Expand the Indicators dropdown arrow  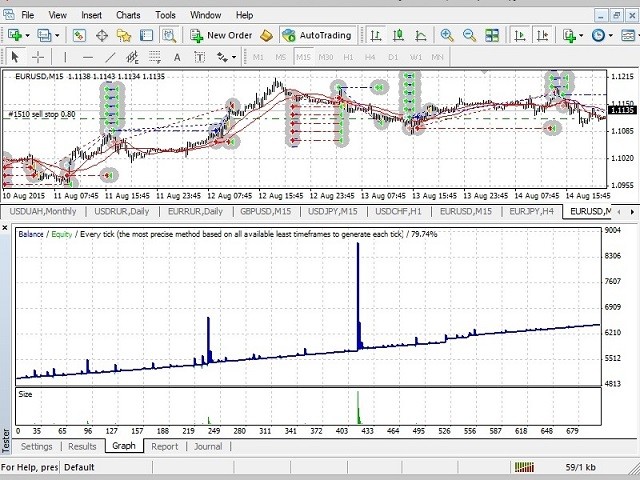click(581, 36)
